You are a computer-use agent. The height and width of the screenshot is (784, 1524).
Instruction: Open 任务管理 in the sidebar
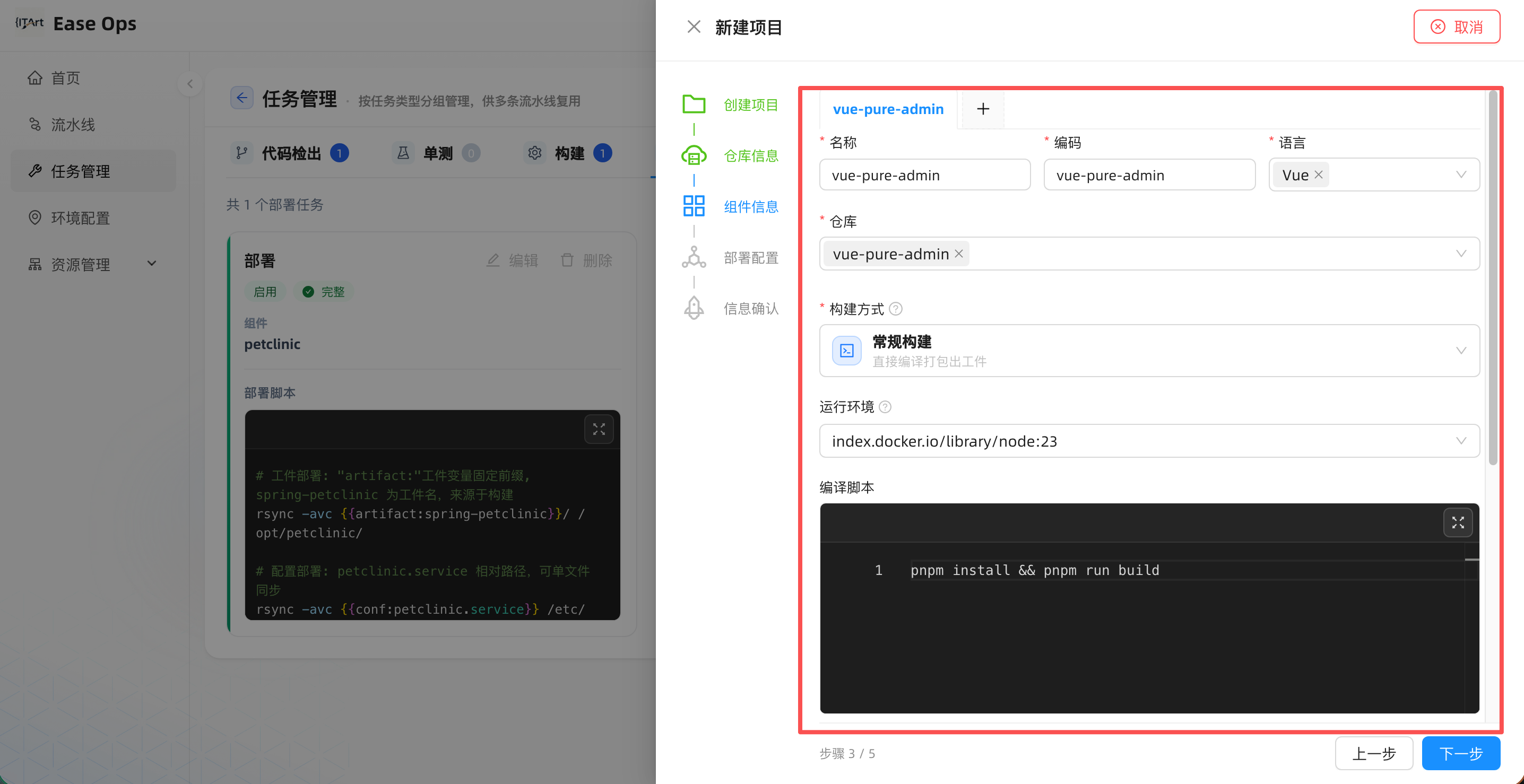(x=93, y=171)
